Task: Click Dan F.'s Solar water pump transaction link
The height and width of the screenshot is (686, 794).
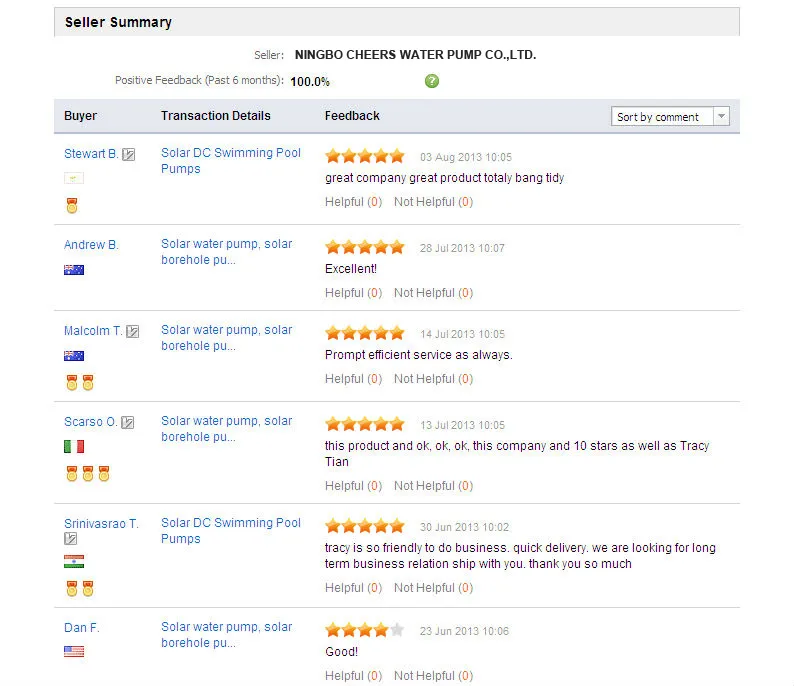Action: click(226, 635)
